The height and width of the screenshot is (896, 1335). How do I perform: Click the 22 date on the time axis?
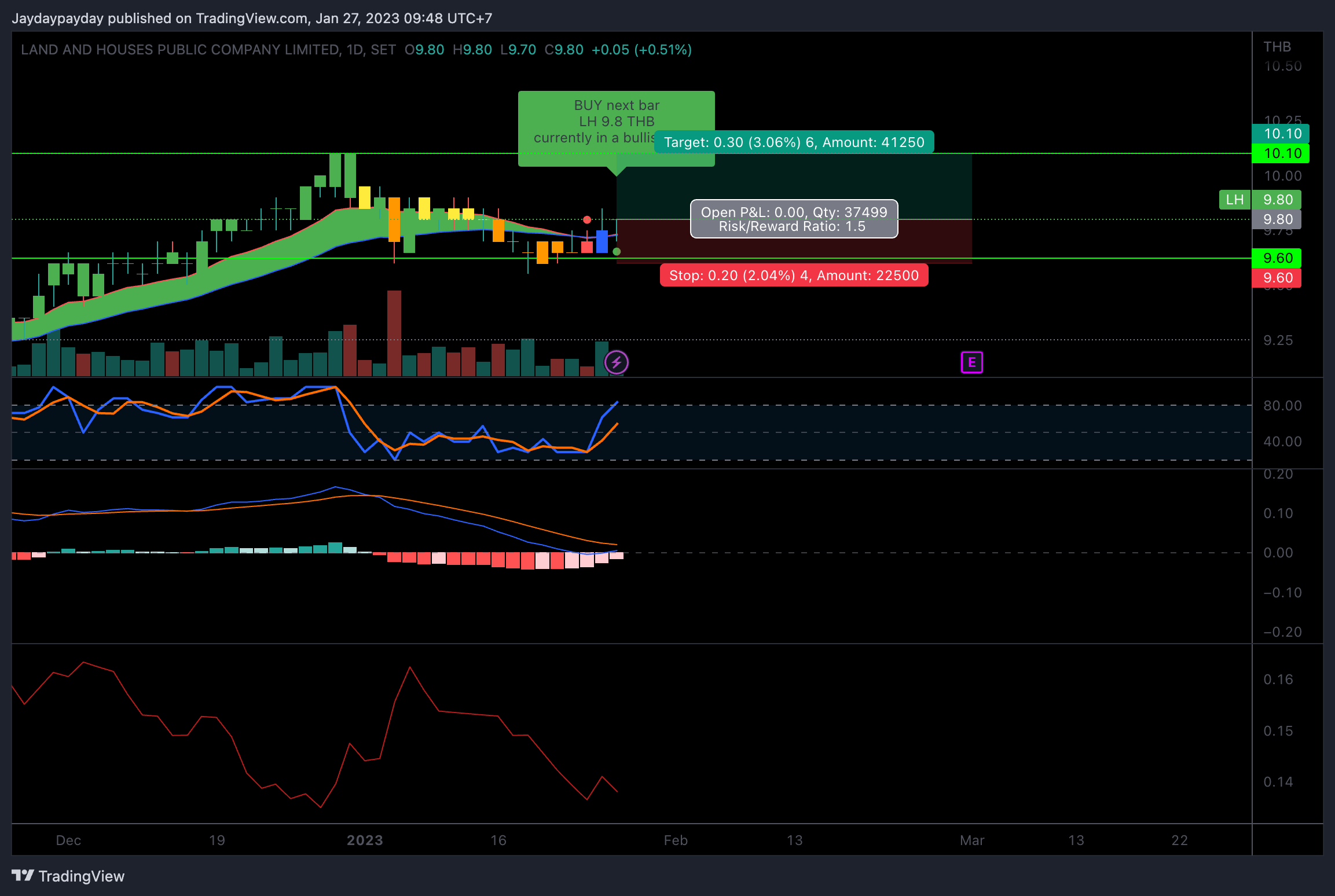click(x=1179, y=840)
